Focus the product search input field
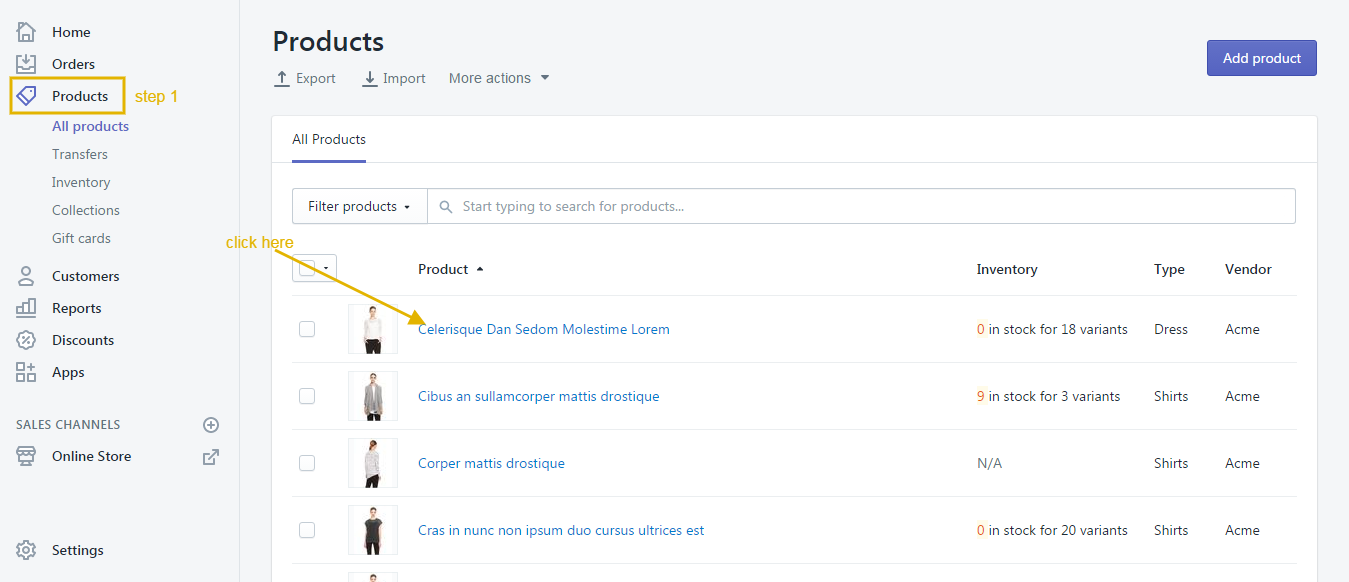 click(861, 206)
